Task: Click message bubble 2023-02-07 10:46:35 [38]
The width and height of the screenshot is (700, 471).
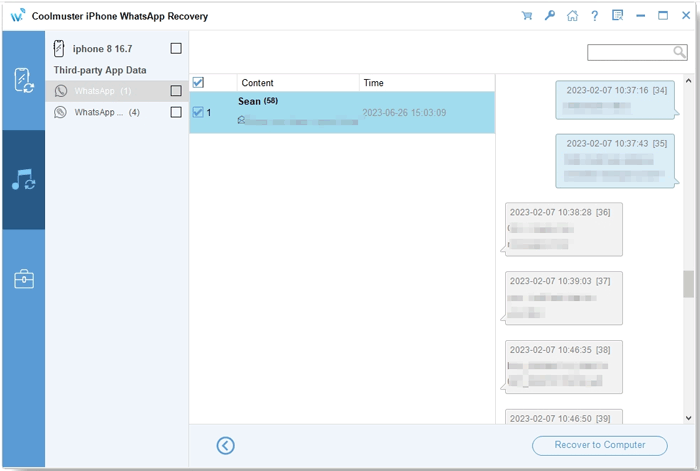Action: pyautogui.click(x=563, y=367)
